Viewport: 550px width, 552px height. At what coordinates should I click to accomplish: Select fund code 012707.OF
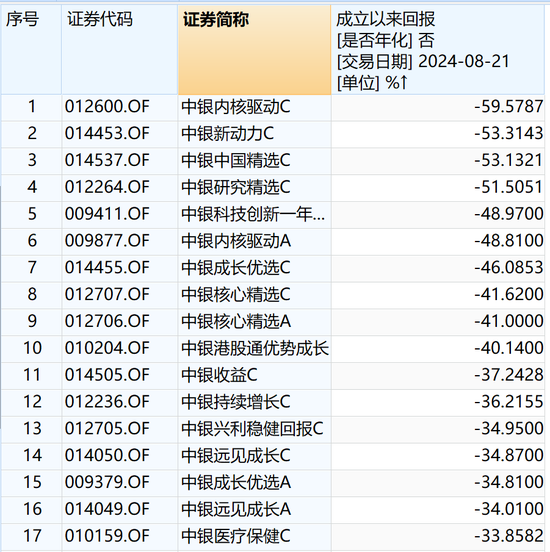click(107, 294)
